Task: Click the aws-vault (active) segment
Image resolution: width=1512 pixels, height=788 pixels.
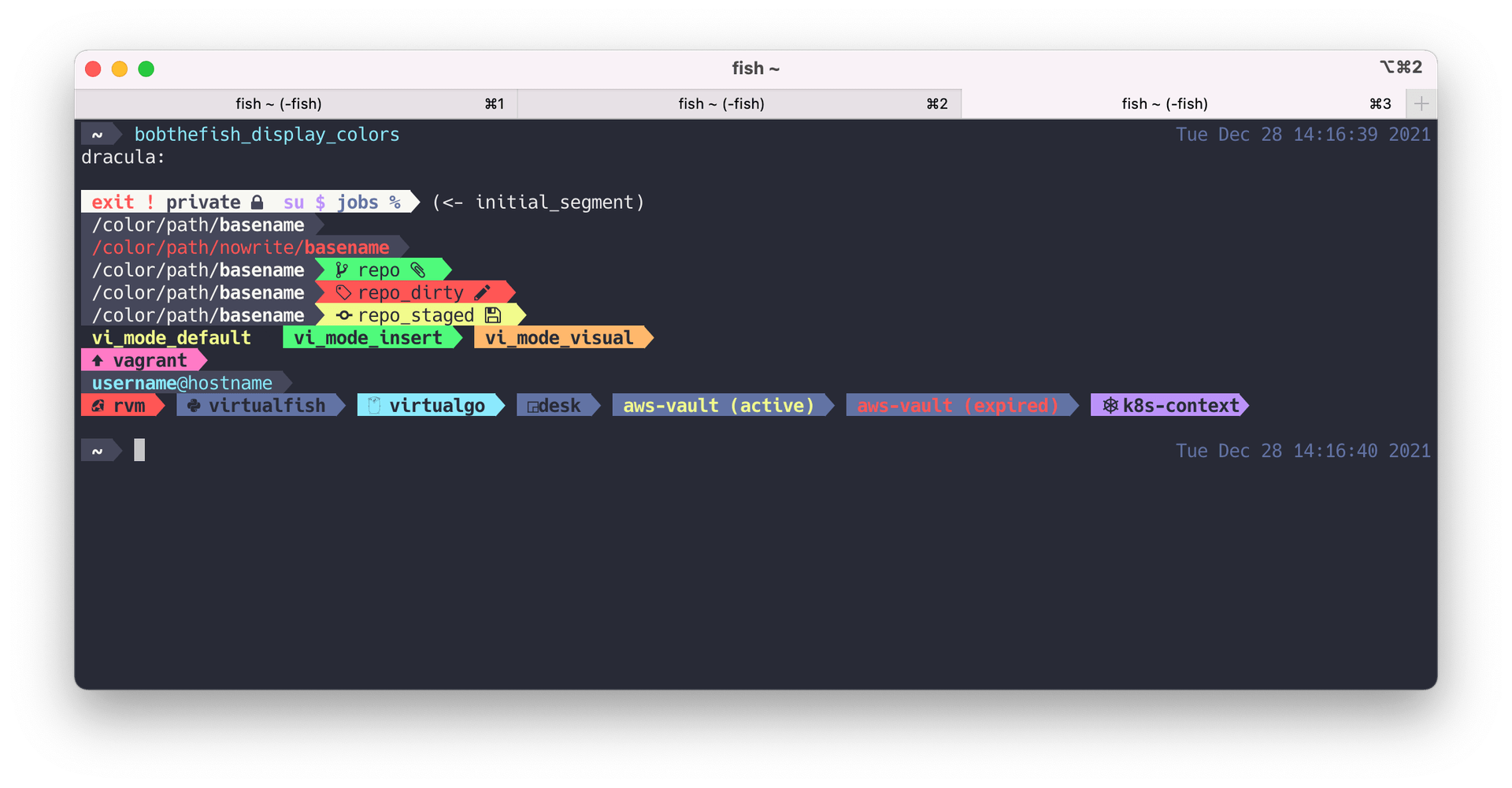Action: 719,405
